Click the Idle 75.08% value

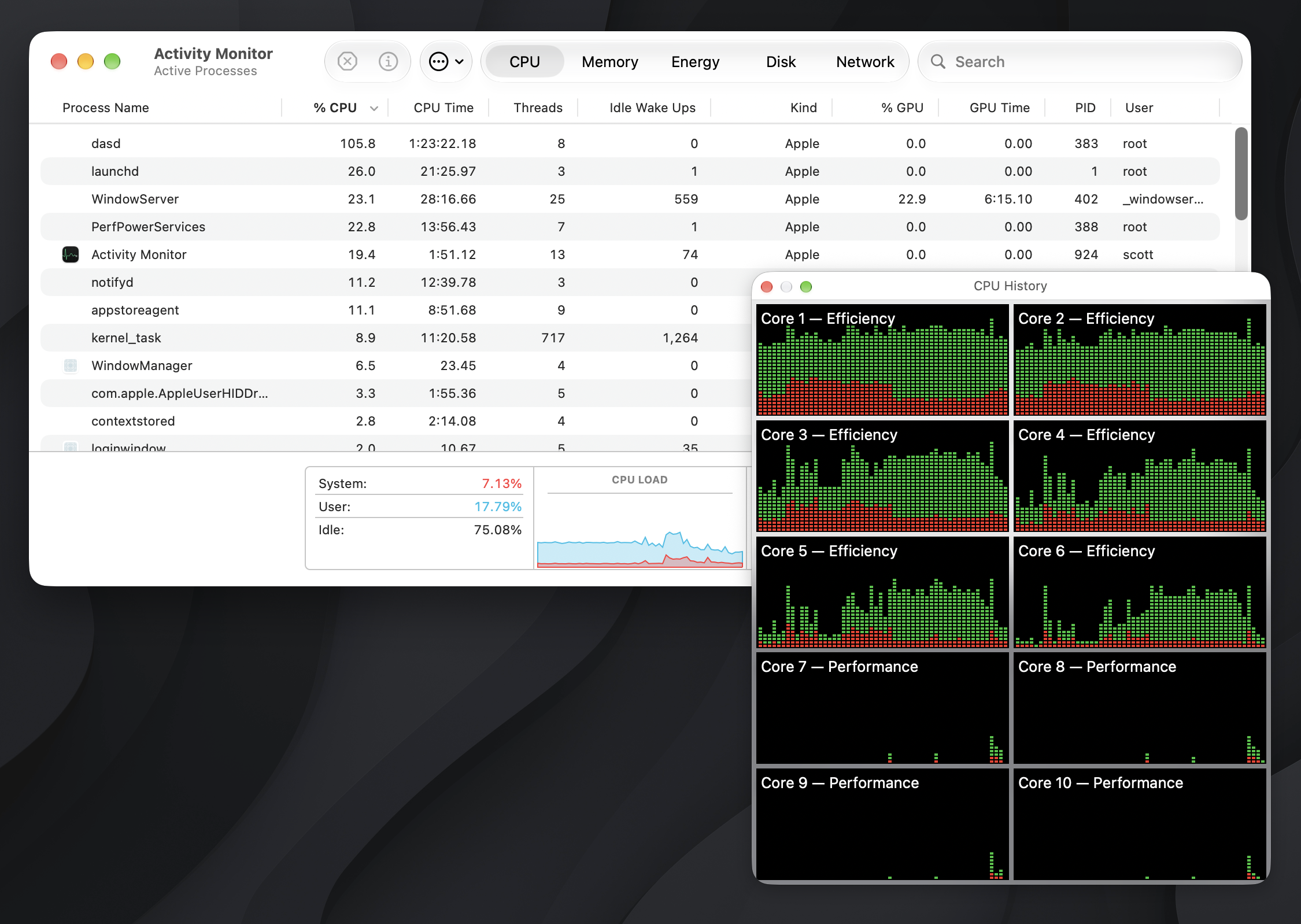point(497,530)
